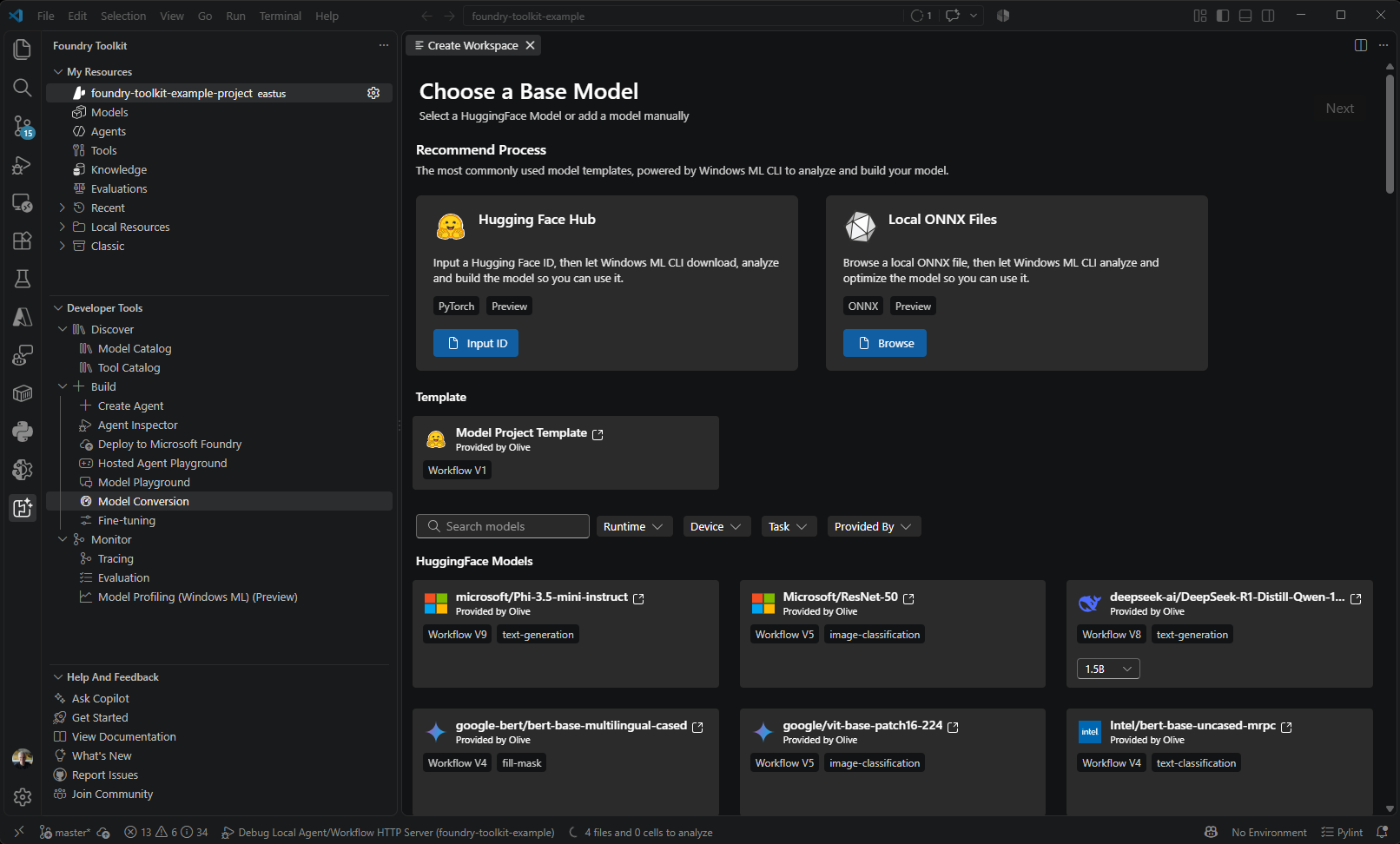
Task: Toggle the bottom panel visibility
Action: 1245,16
